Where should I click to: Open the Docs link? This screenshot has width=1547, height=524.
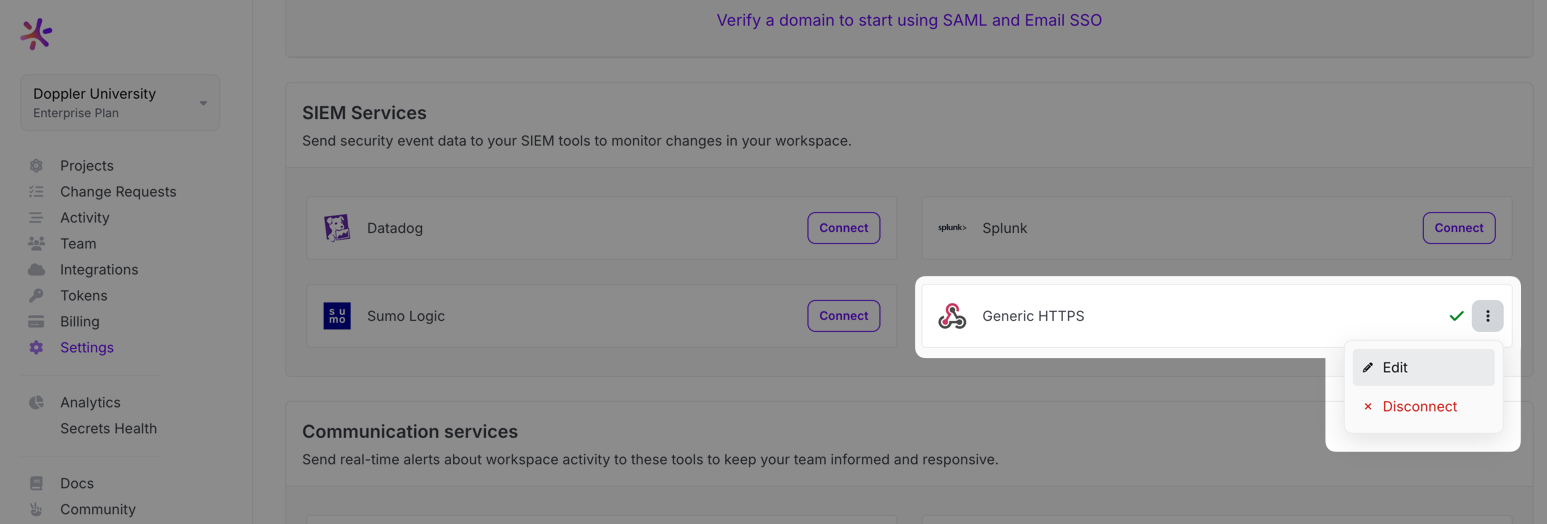[77, 484]
